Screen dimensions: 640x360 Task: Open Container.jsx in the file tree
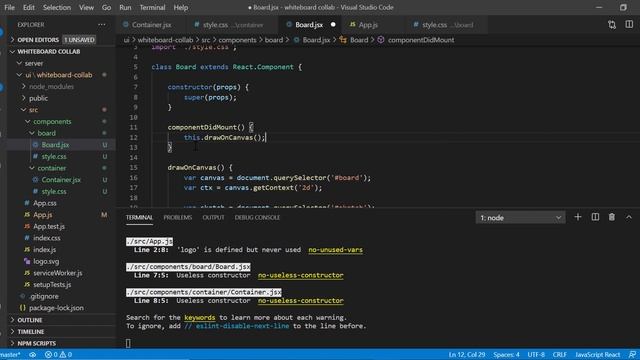61,180
